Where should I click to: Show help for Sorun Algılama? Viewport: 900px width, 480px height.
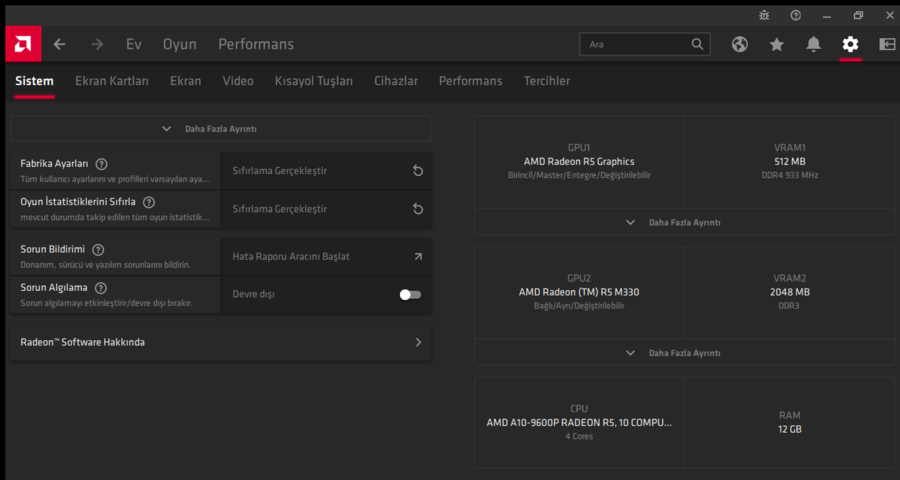click(x=101, y=288)
